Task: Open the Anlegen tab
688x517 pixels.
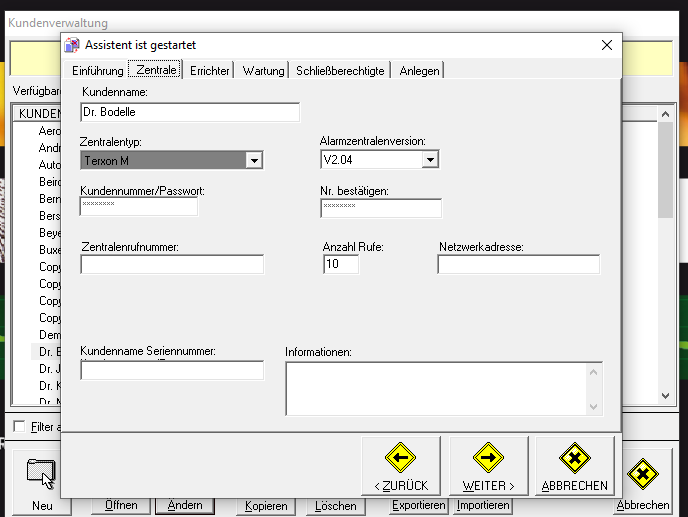Action: [x=419, y=70]
